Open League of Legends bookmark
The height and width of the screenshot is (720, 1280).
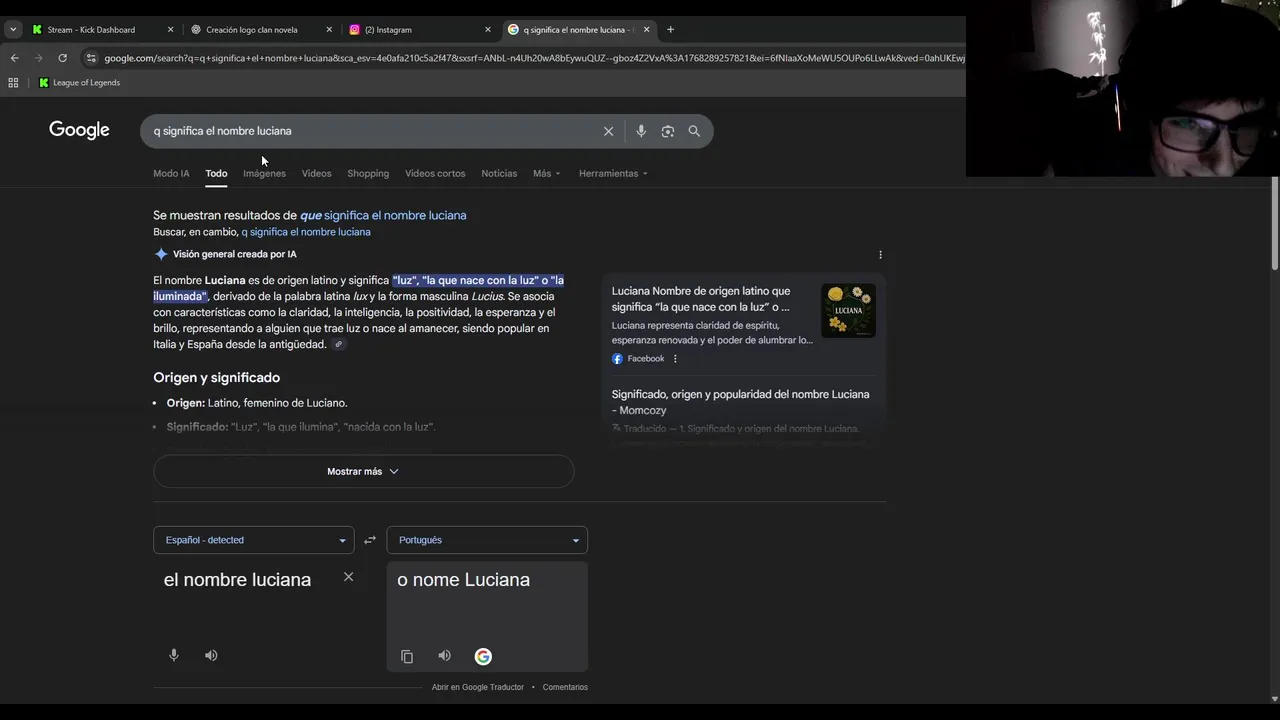click(x=79, y=83)
